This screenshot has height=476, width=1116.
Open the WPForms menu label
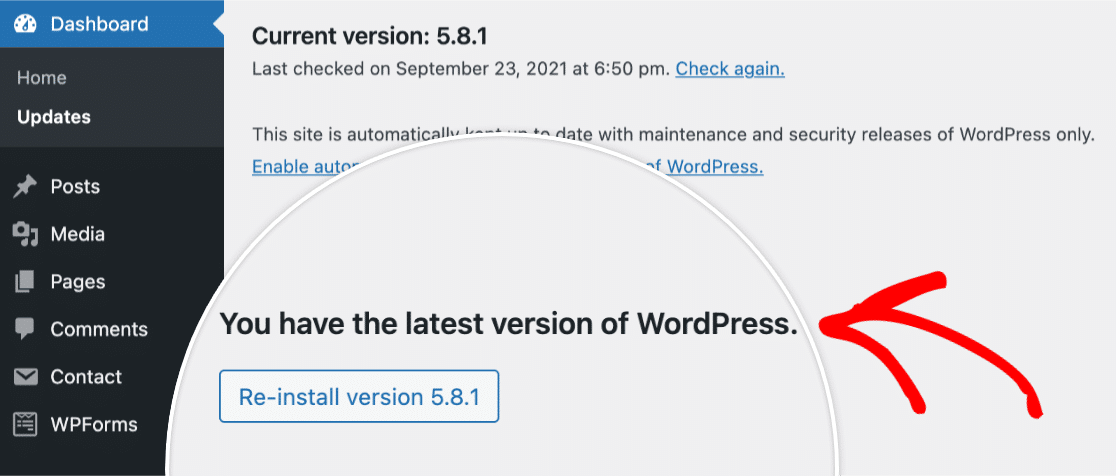(x=94, y=425)
